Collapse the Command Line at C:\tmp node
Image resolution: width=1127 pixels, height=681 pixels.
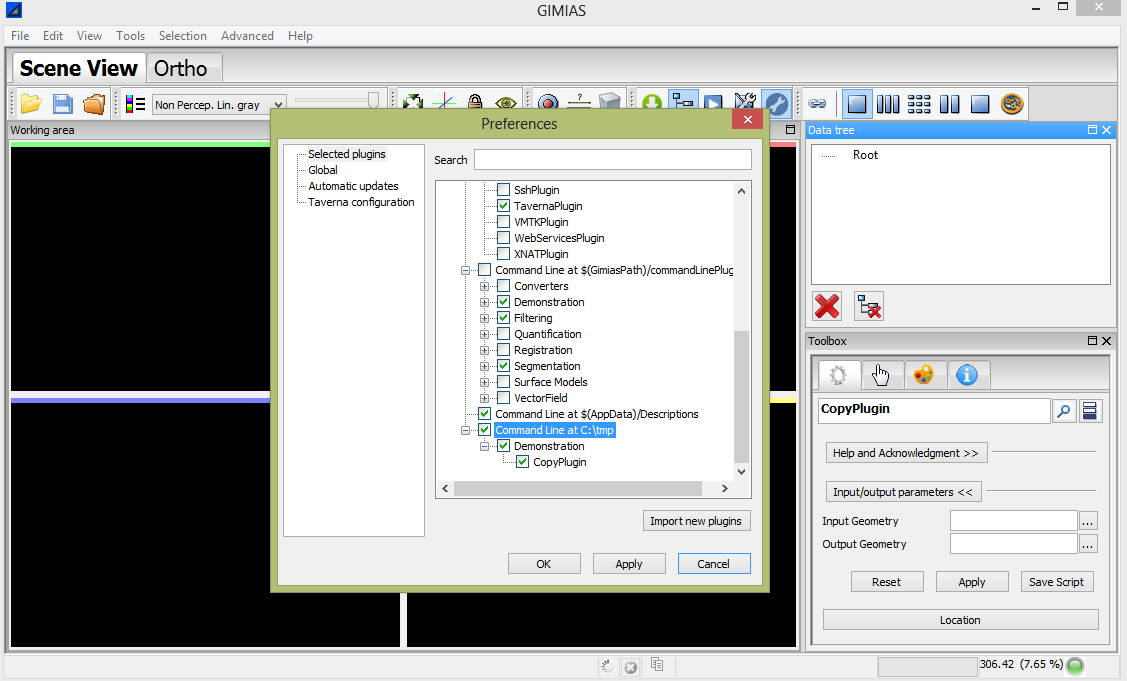pyautogui.click(x=465, y=430)
